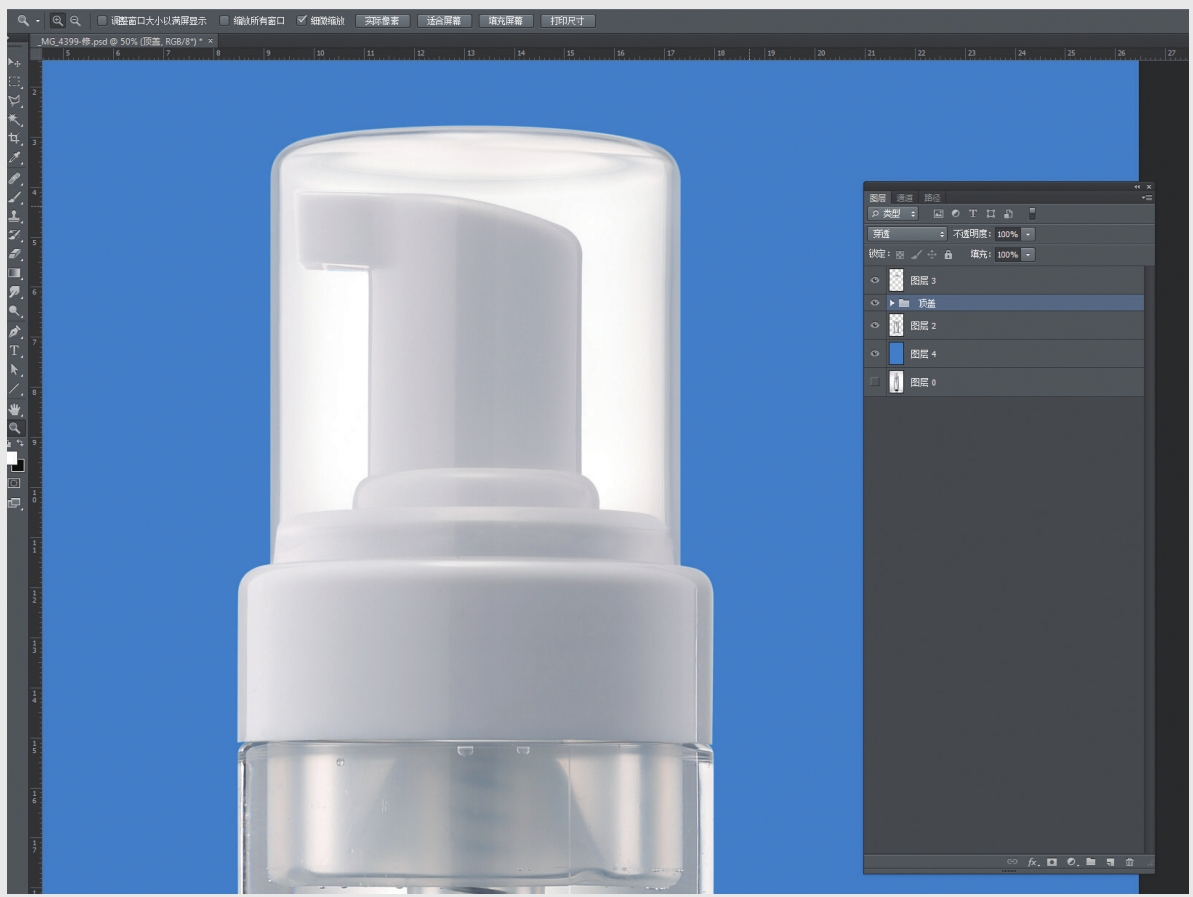Screen dimensions: 1193x897
Task: Click the delete layer trash icon
Action: (x=1130, y=861)
